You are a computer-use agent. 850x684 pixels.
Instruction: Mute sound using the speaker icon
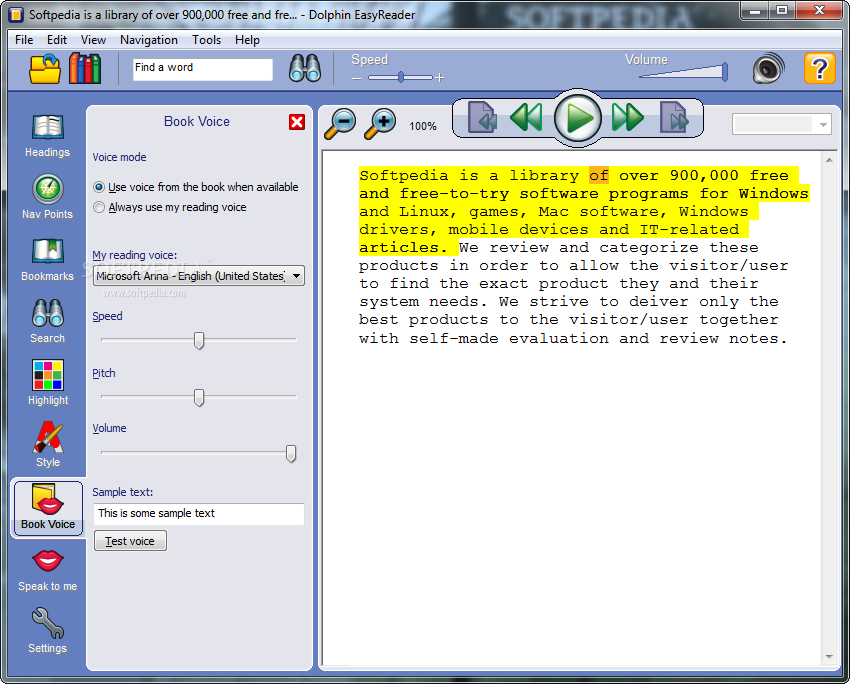tap(768, 68)
